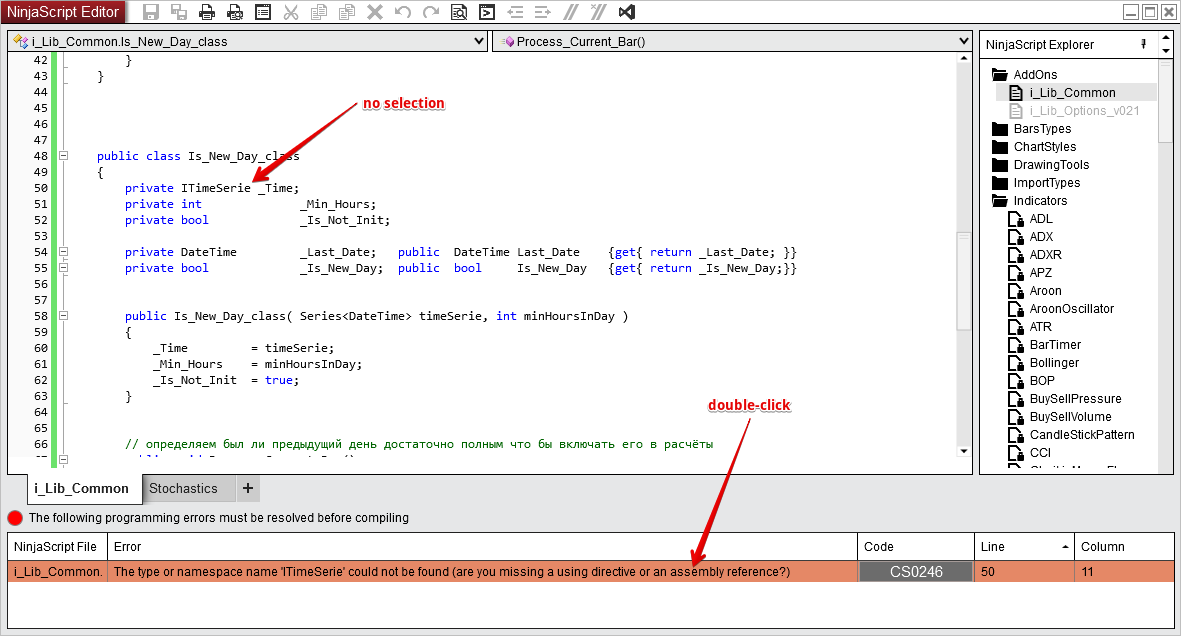The image size is (1181, 636).
Task: Click the Delete X toolbar icon
Action: (x=374, y=12)
